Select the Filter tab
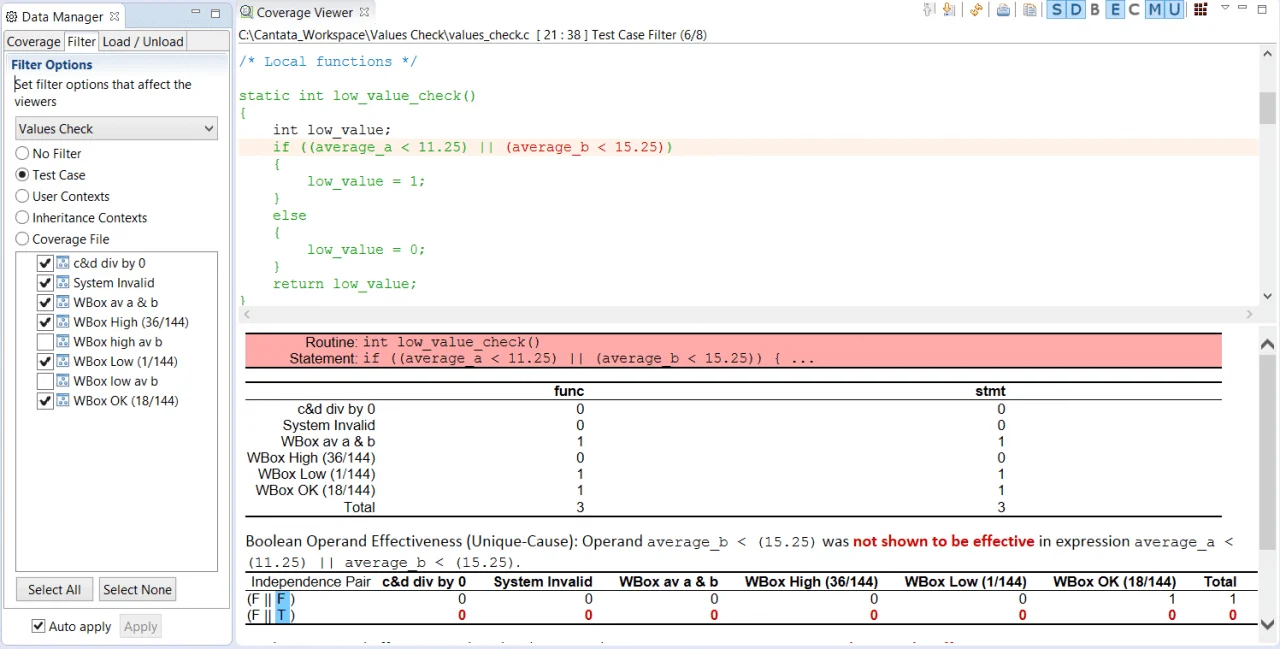This screenshot has height=649, width=1280. pyautogui.click(x=82, y=41)
